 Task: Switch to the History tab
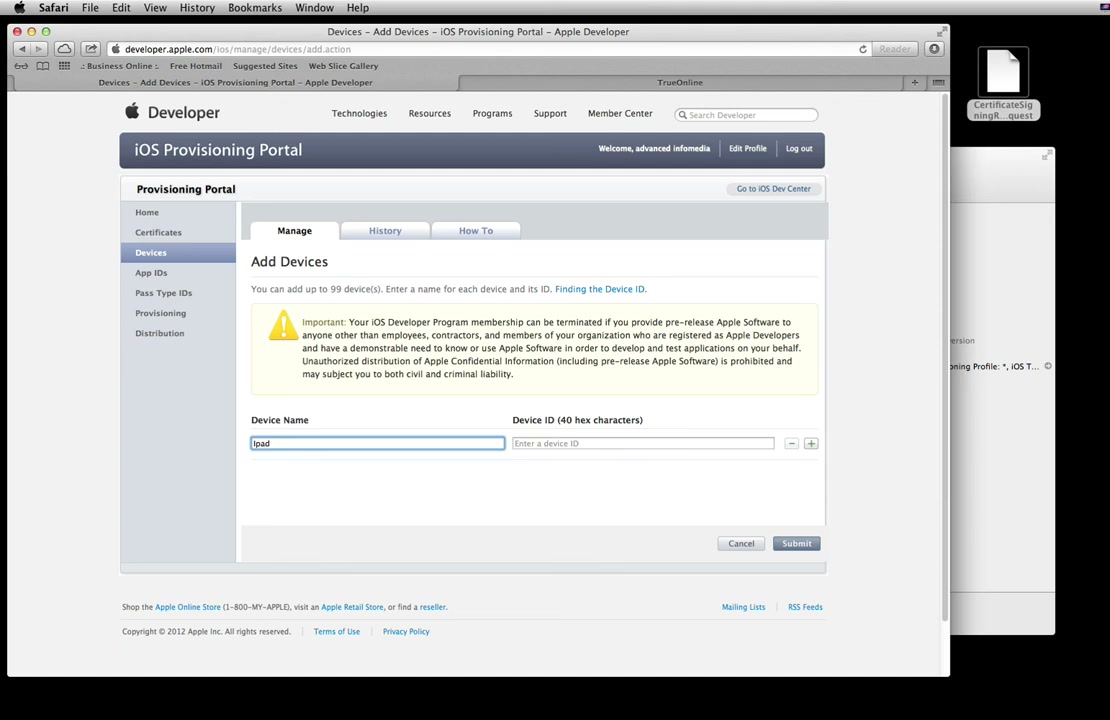[x=385, y=231]
